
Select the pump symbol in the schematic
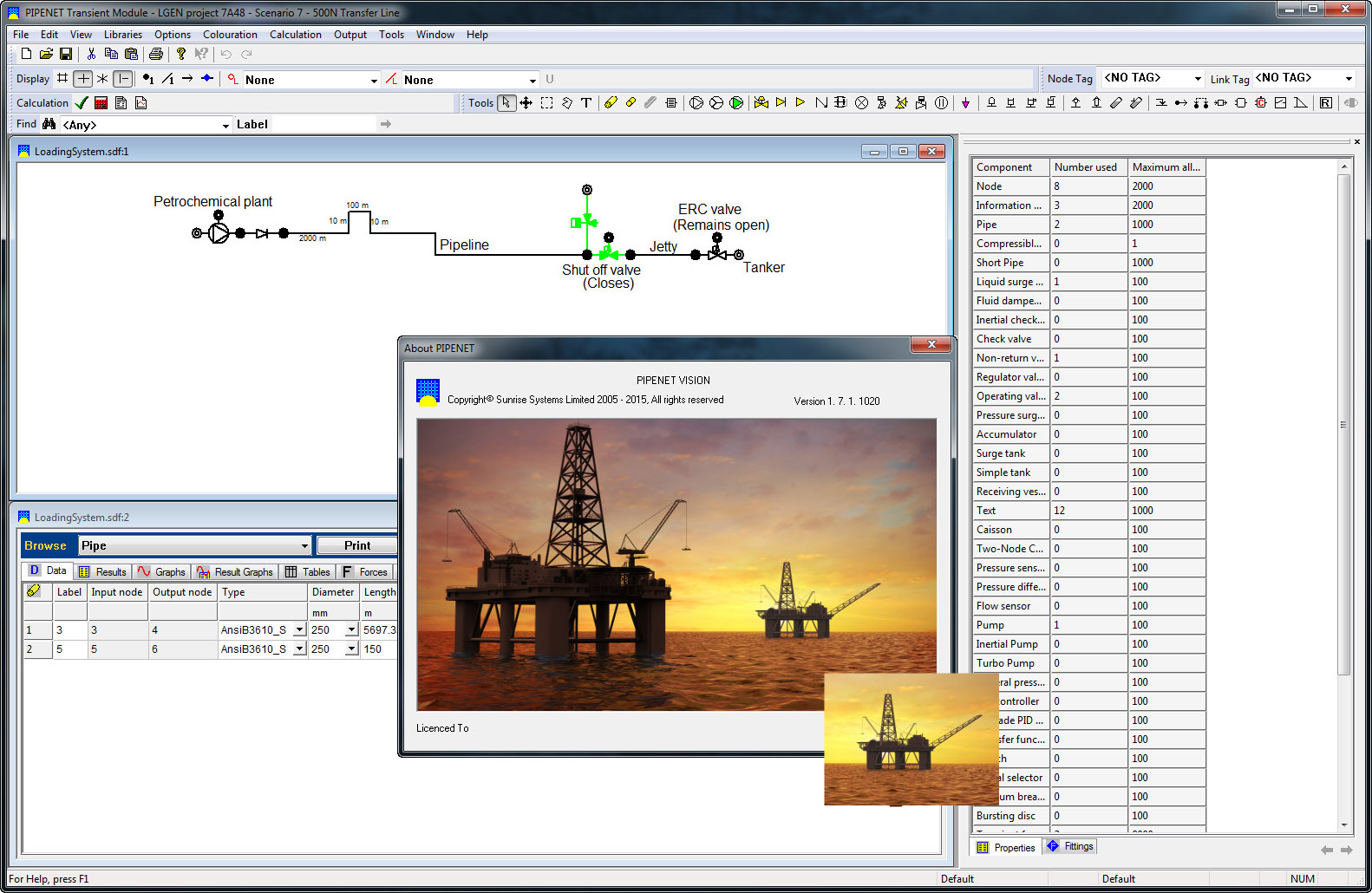pyautogui.click(x=219, y=233)
